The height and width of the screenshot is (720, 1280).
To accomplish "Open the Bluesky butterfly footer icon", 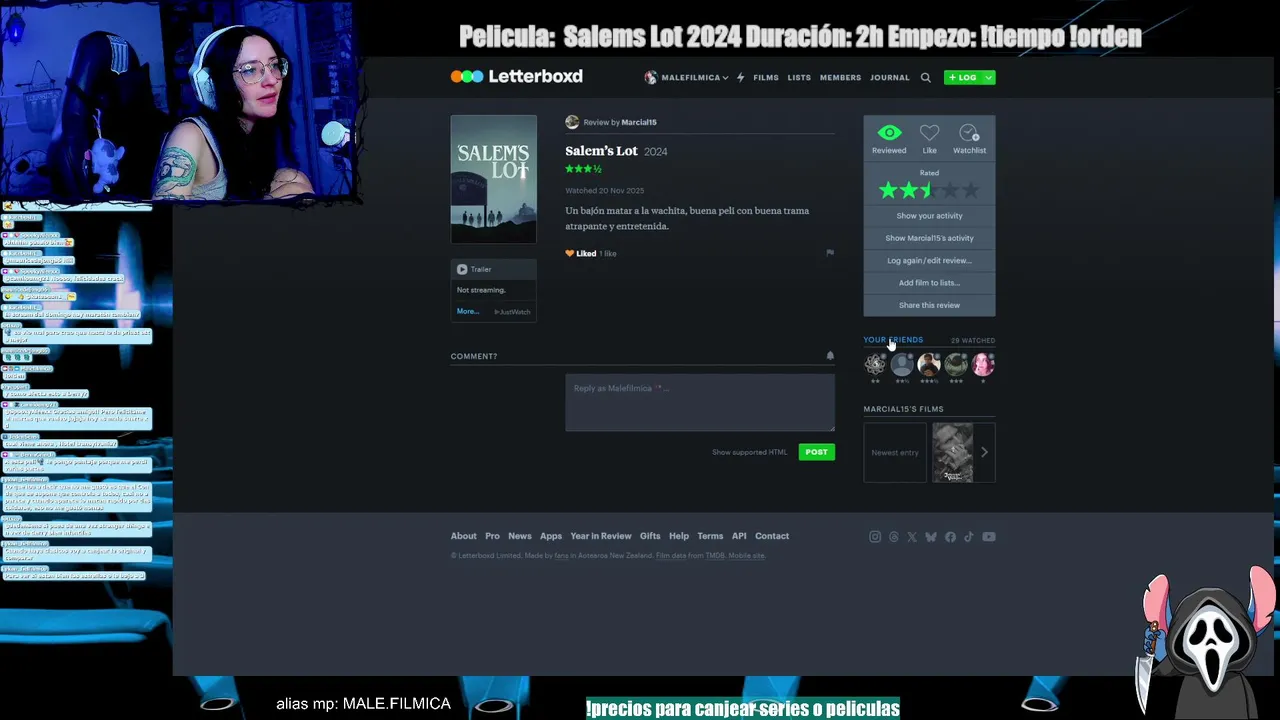I will point(931,537).
